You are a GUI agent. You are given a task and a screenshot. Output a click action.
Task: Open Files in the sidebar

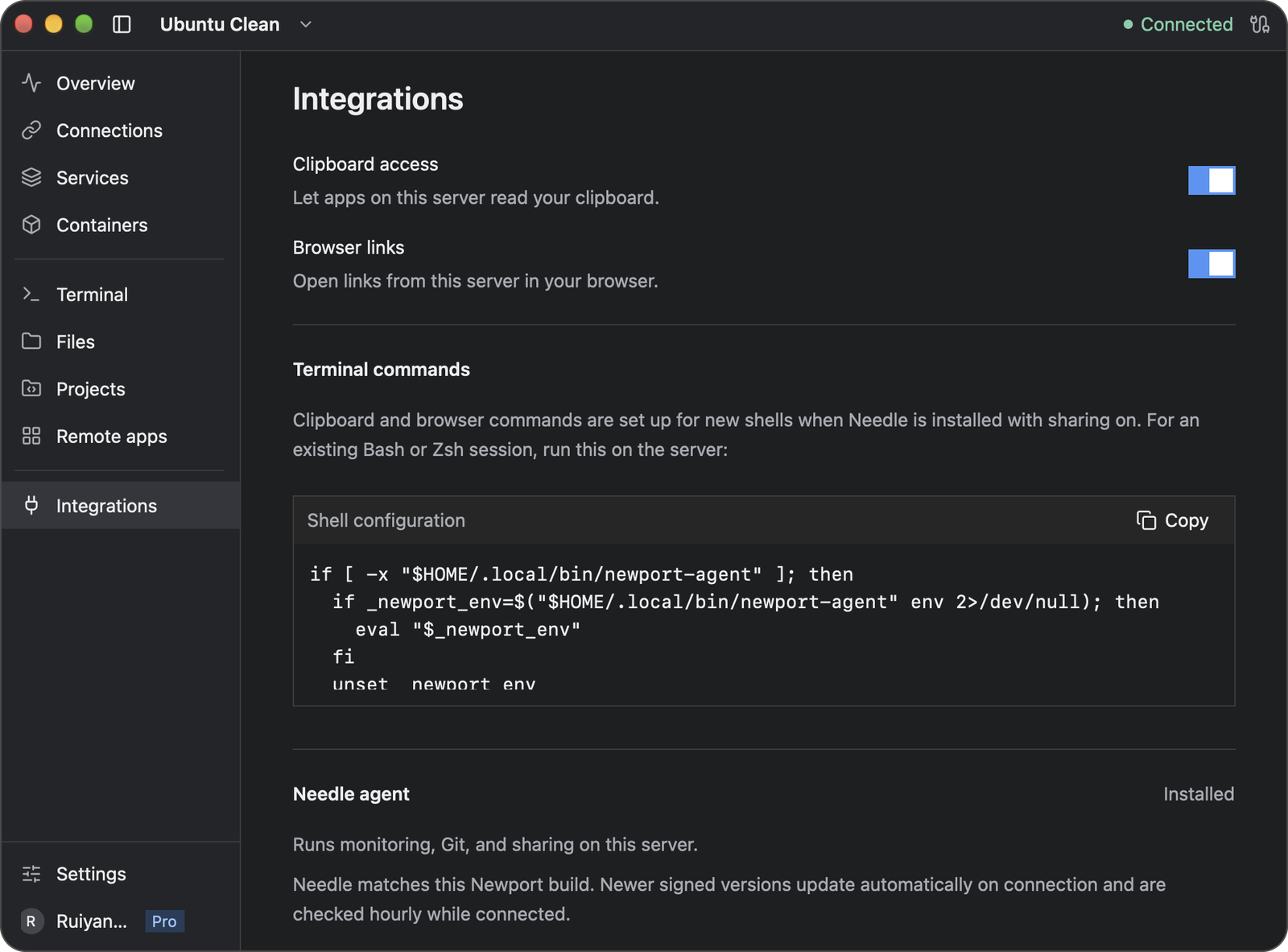coord(121,341)
